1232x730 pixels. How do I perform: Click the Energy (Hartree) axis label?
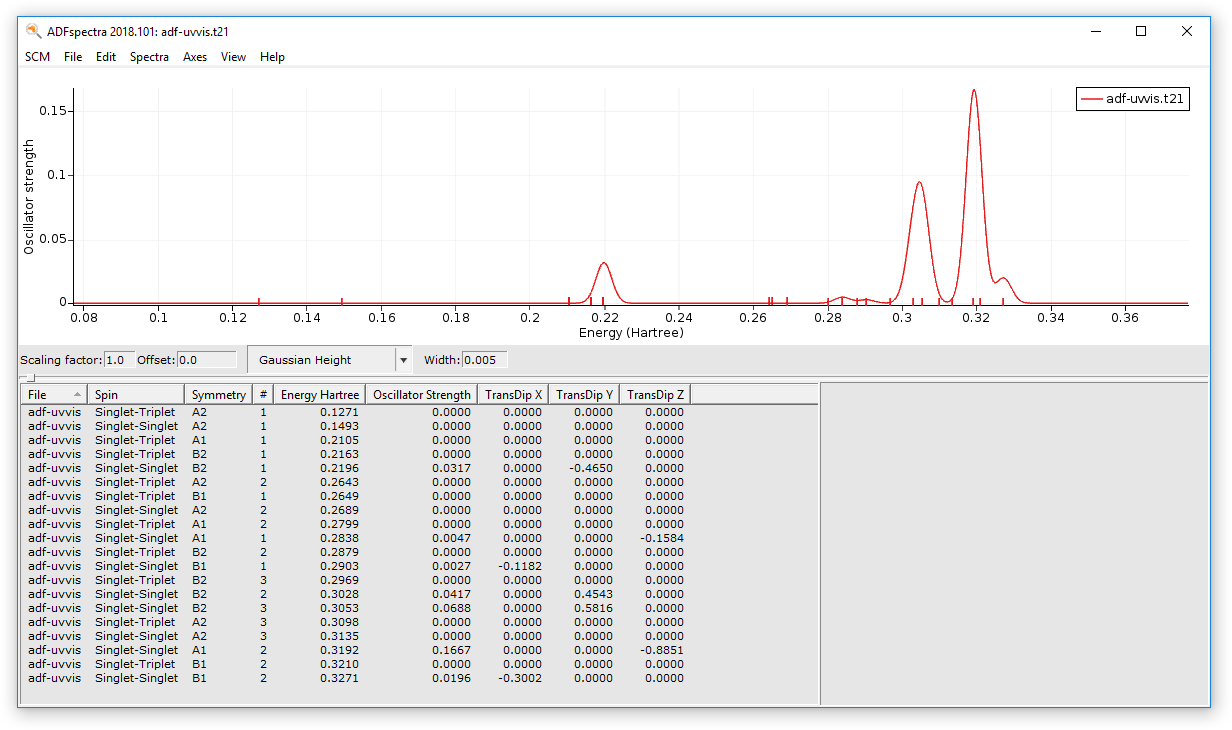click(631, 332)
